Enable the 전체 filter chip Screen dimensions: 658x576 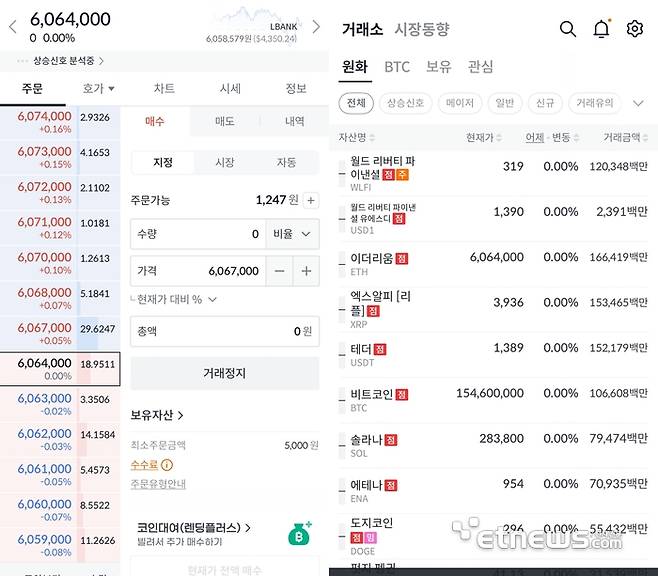(356, 103)
